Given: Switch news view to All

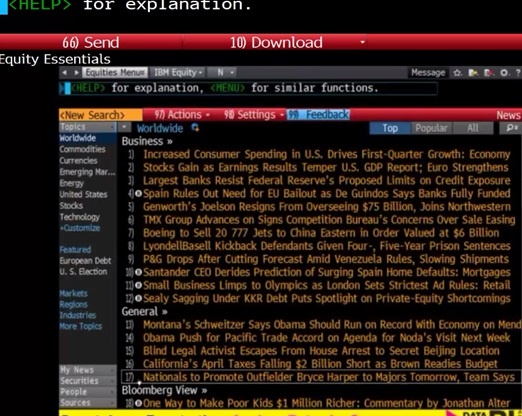Looking at the screenshot, I should [x=473, y=128].
